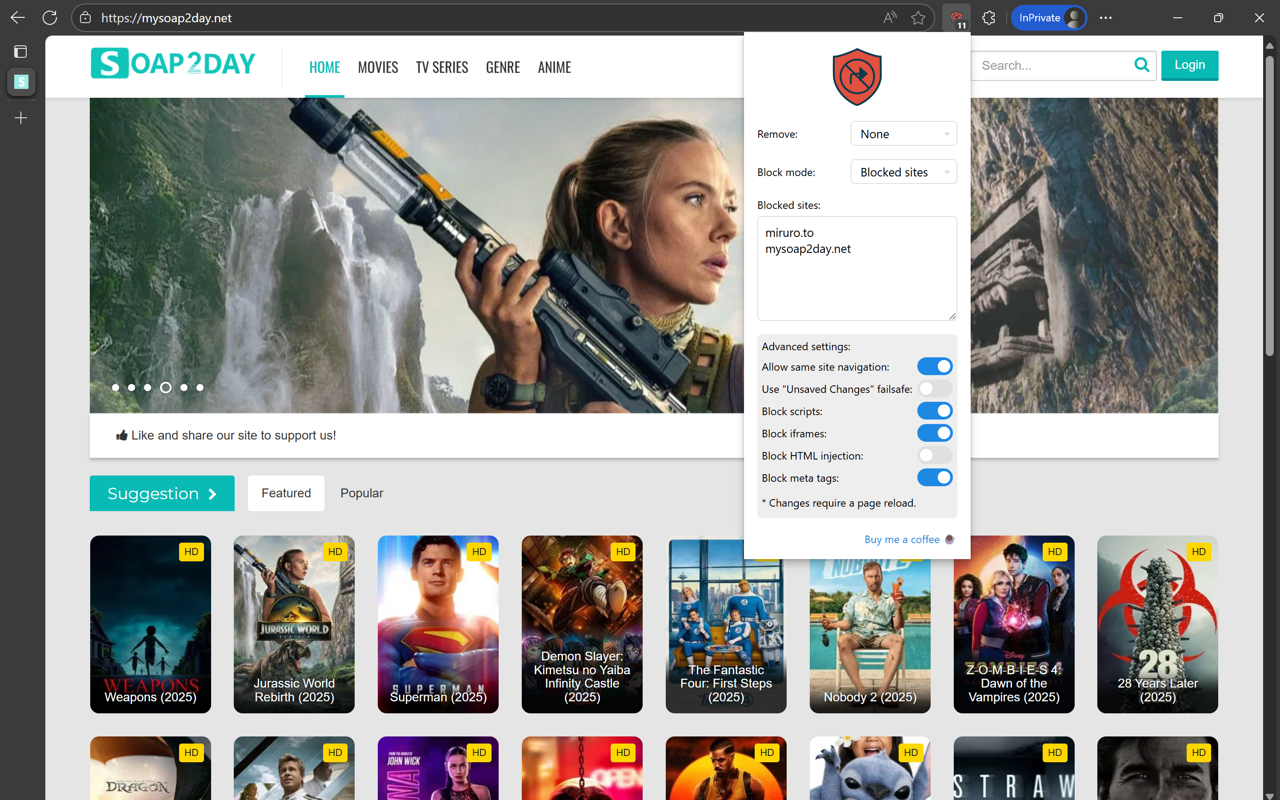
Task: Click the search magnifier icon
Action: coord(1141,65)
